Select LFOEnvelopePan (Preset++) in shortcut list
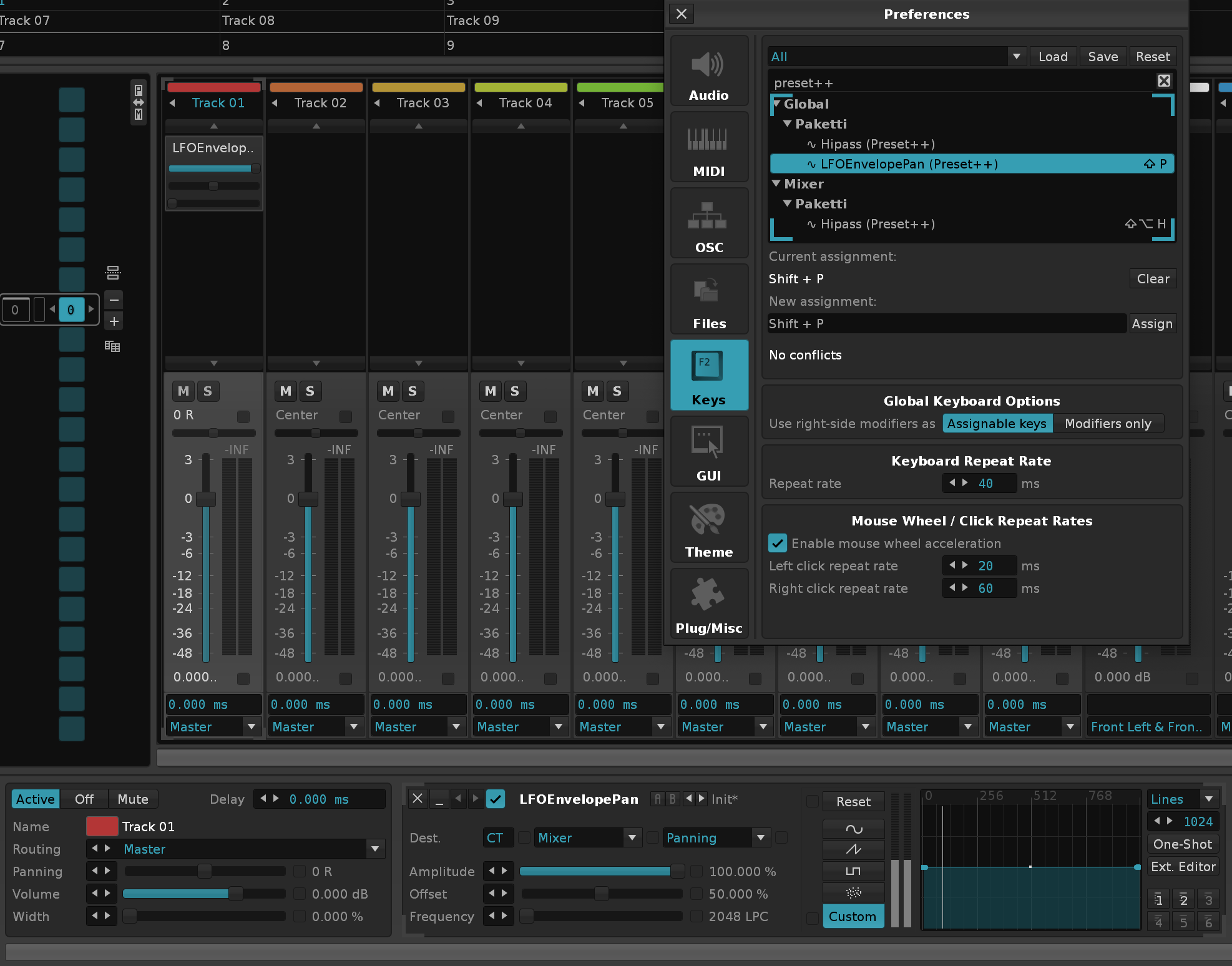The image size is (1232, 966). click(908, 164)
